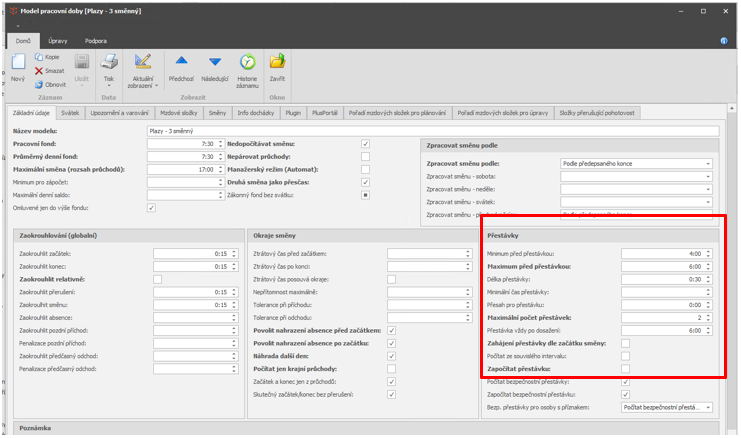Toggle Náhrada další den checkbox

click(391, 356)
